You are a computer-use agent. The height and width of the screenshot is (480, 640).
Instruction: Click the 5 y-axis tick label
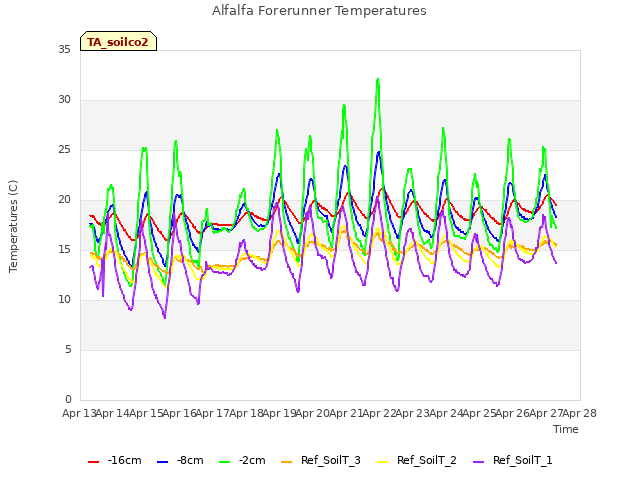point(68,350)
